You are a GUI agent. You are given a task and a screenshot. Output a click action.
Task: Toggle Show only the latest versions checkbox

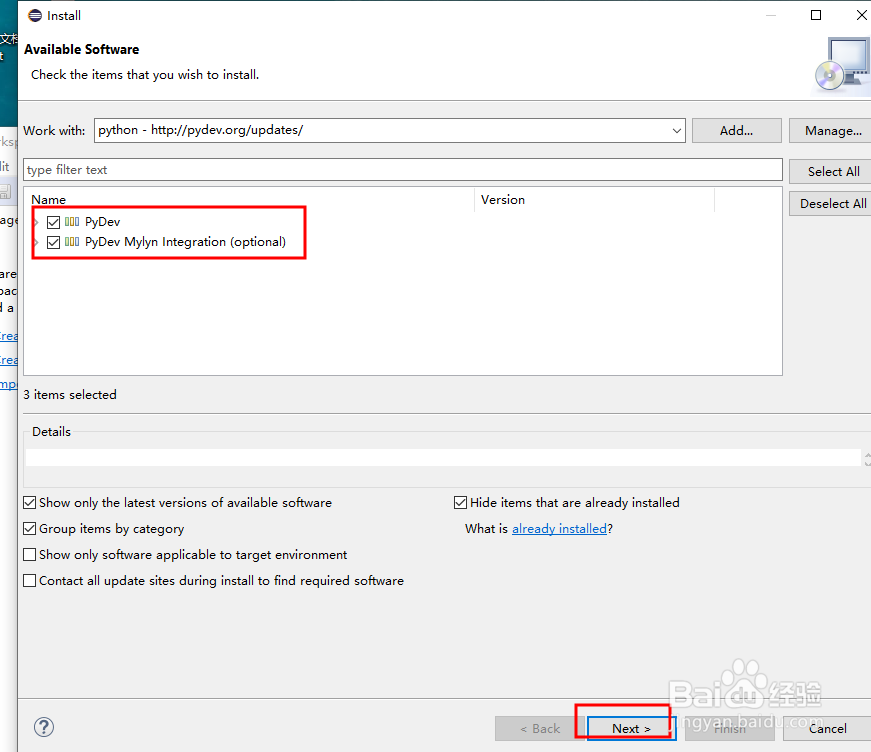pyautogui.click(x=29, y=503)
